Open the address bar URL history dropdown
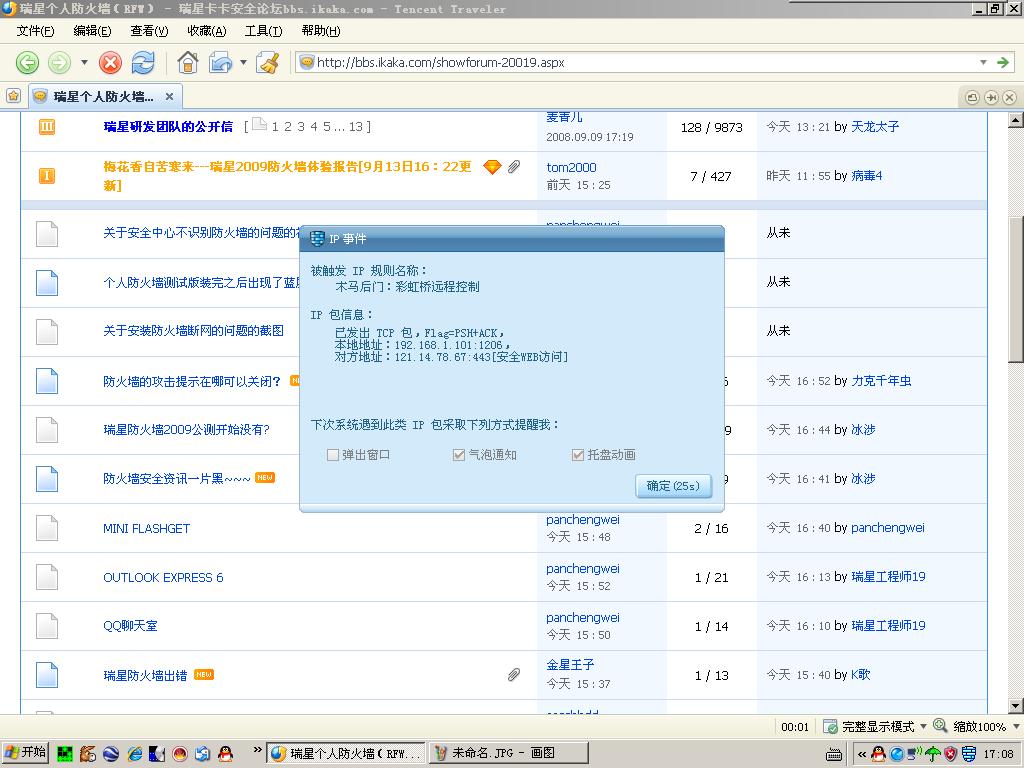Screen dimensions: 1024x768 tap(983, 62)
